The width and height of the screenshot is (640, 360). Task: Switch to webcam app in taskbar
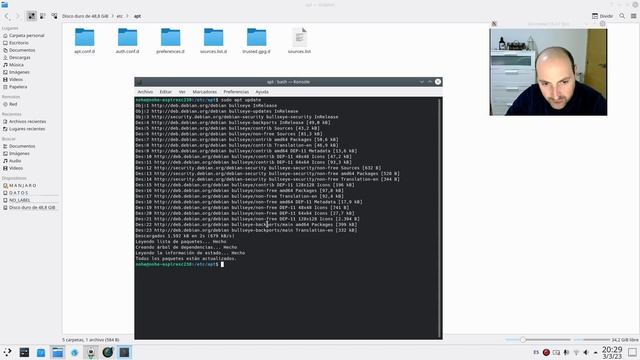(91, 352)
